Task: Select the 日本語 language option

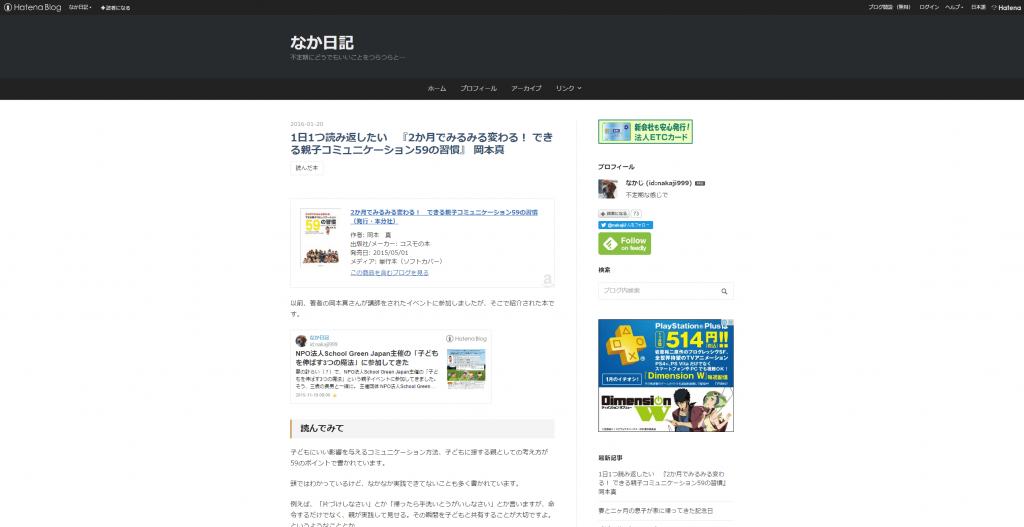Action: tap(978, 7)
